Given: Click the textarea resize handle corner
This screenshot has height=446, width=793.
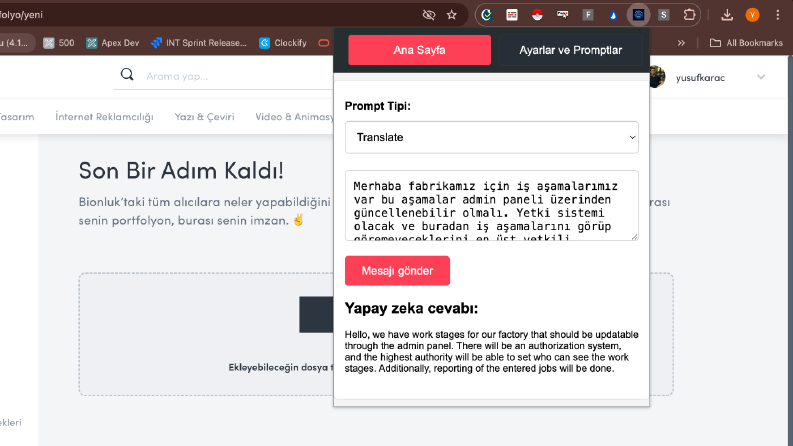Looking at the screenshot, I should (x=635, y=237).
